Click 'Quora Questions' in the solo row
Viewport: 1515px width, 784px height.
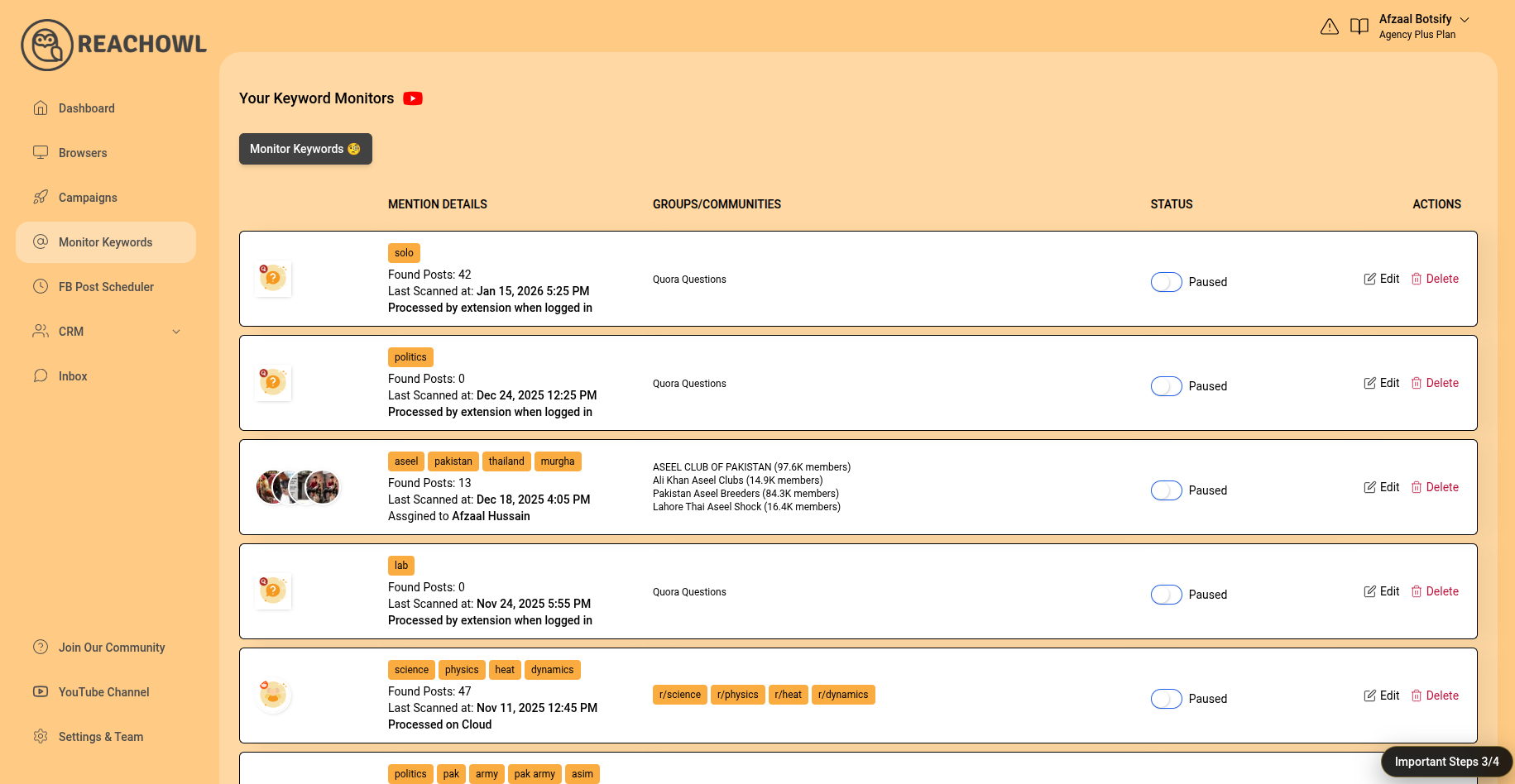689,280
